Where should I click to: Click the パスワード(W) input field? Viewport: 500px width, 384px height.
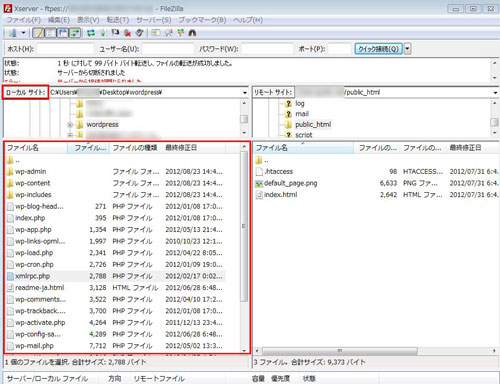click(267, 49)
